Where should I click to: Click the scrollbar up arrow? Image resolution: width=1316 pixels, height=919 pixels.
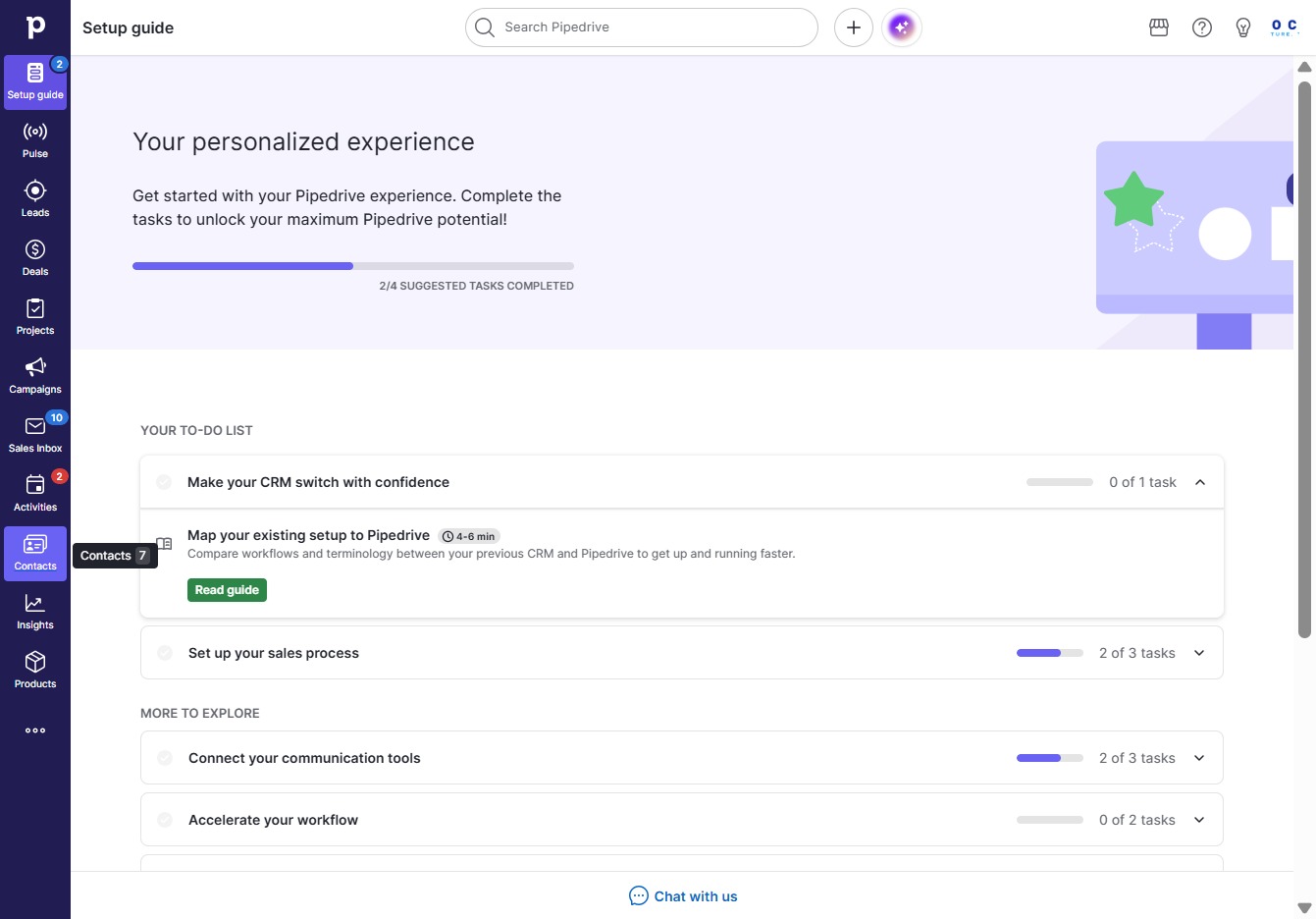(x=1304, y=67)
